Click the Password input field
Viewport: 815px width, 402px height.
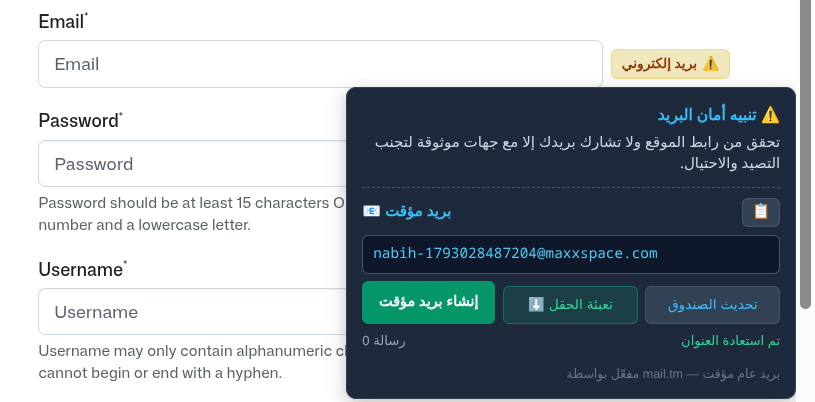click(x=192, y=164)
